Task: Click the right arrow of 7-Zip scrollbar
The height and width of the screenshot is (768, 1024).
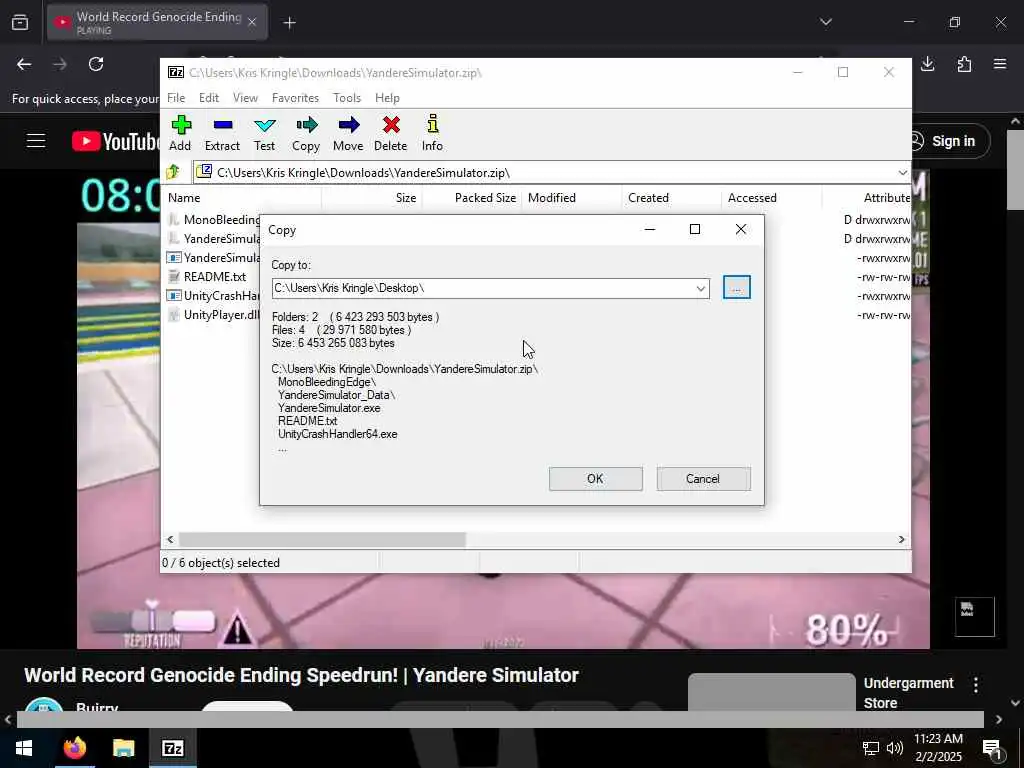Action: [x=902, y=539]
